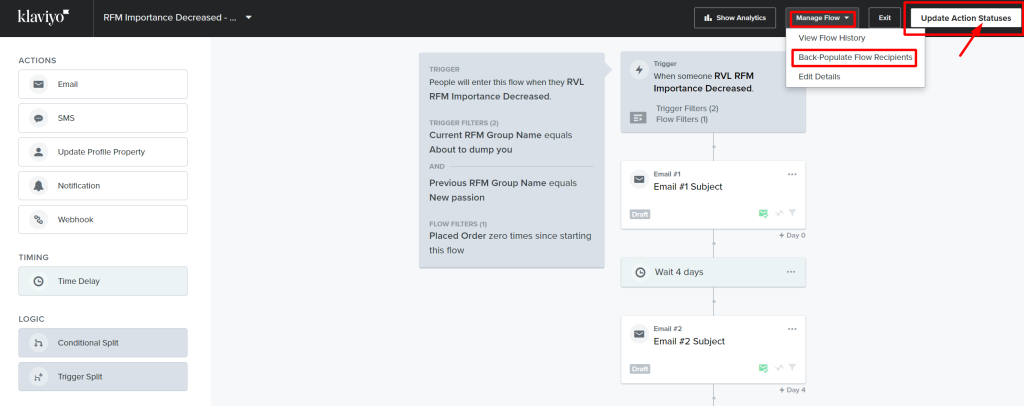The width and height of the screenshot is (1024, 406).
Task: Add the Email action from sidebar
Action: 102,84
